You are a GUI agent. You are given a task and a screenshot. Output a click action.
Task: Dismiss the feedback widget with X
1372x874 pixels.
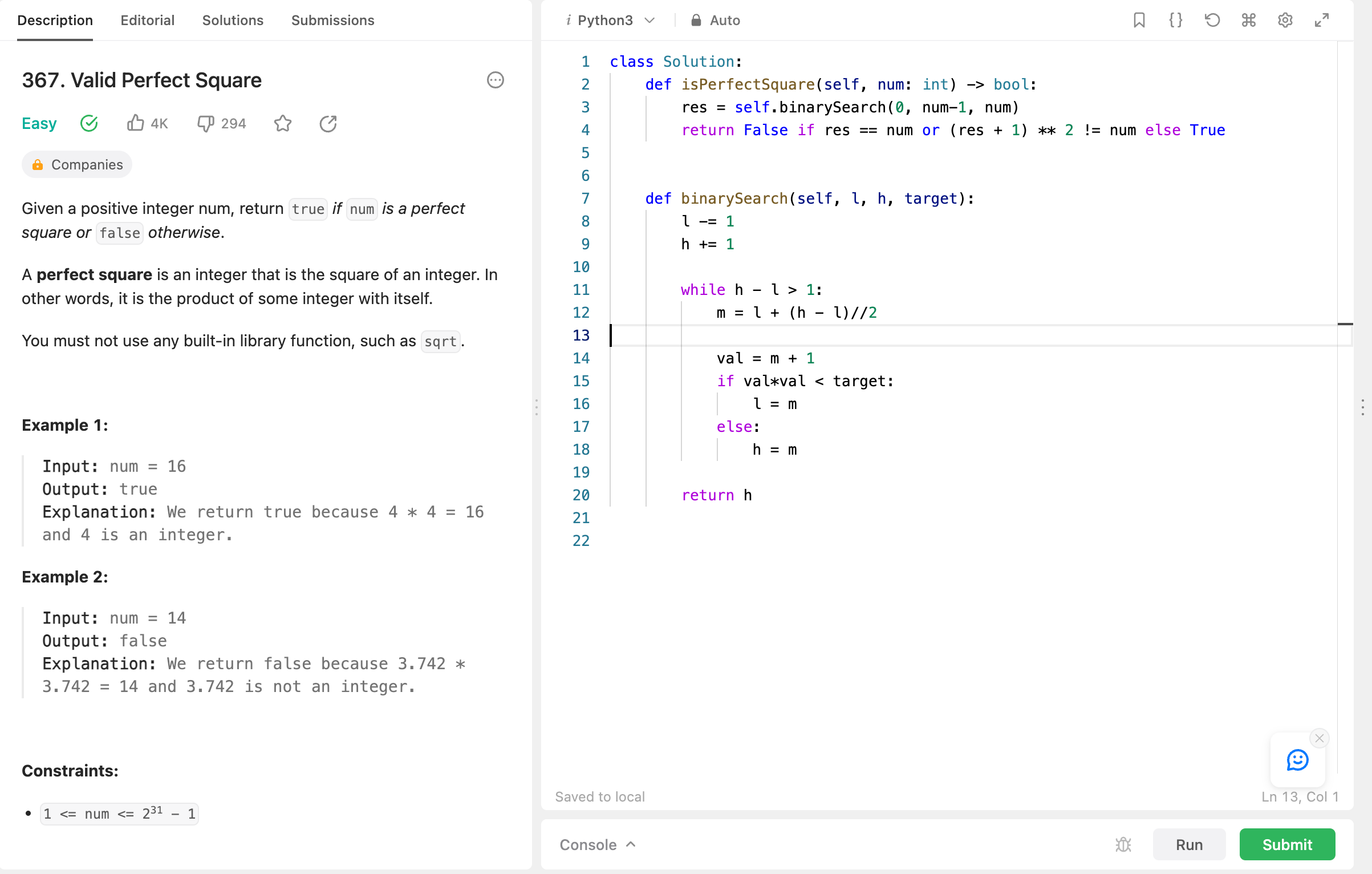(x=1319, y=738)
